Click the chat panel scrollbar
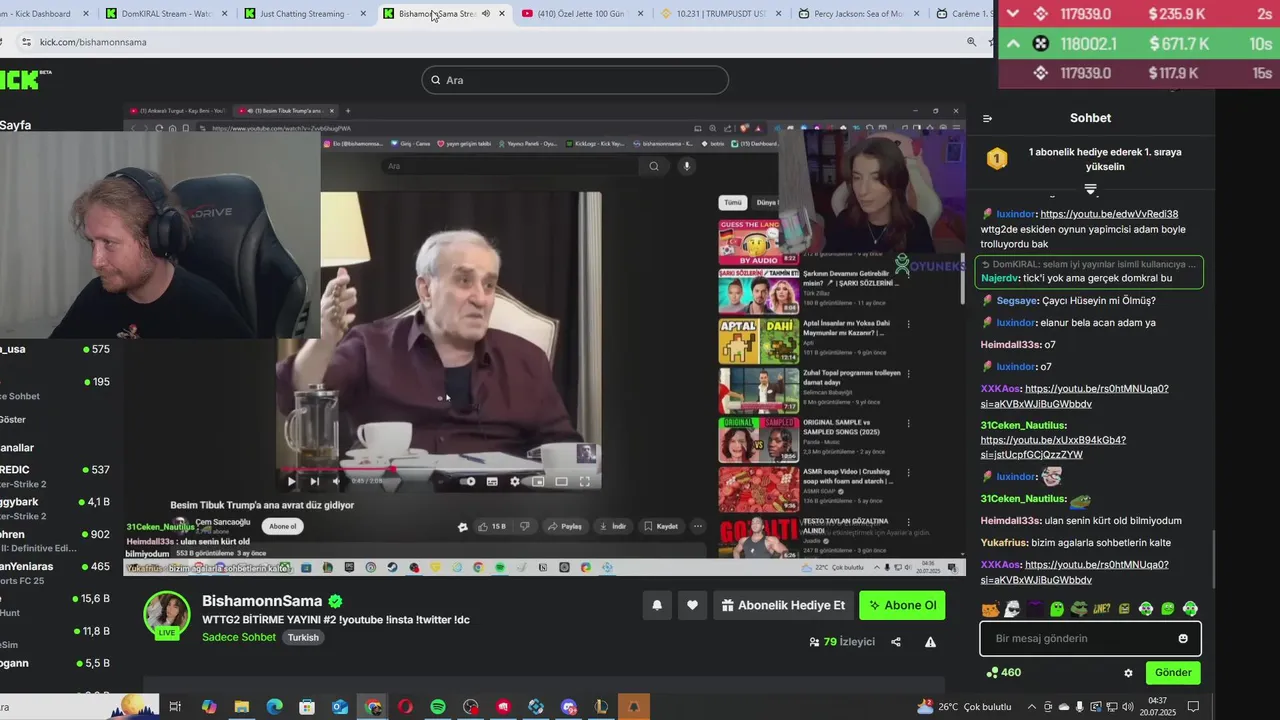Image resolution: width=1280 pixels, height=720 pixels. pyautogui.click(x=1213, y=558)
